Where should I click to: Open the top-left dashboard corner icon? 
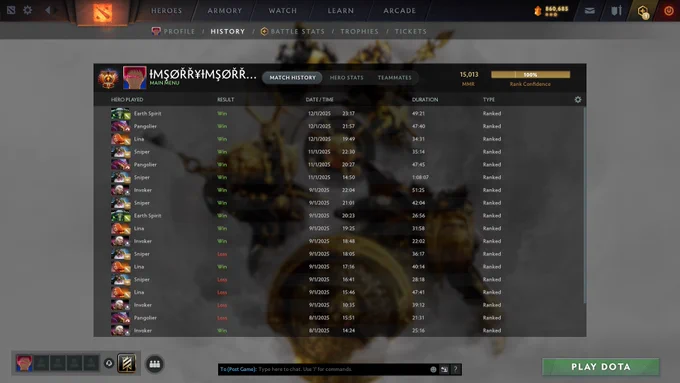coord(11,10)
